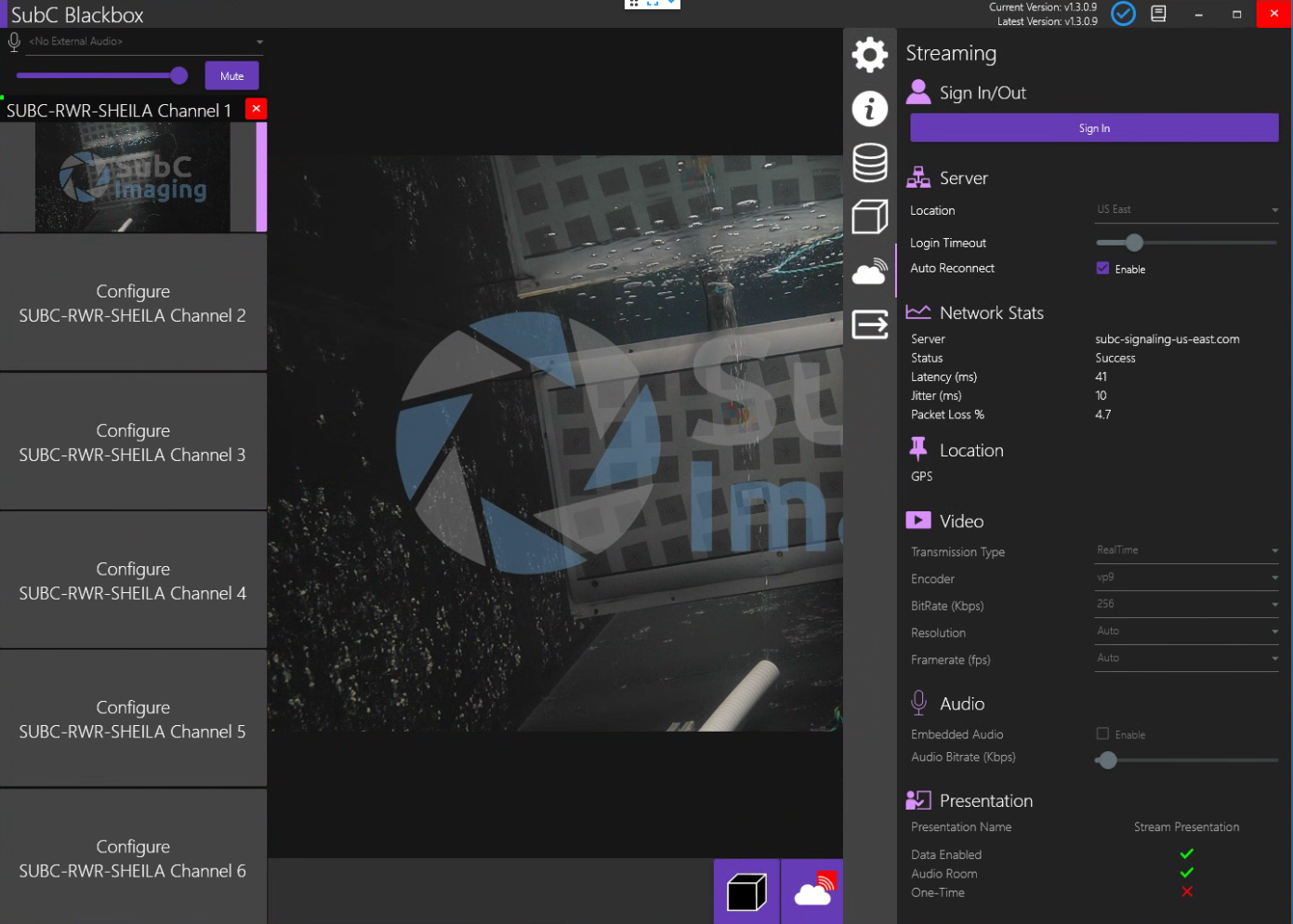Open the cloud streaming sidebar icon
This screenshot has height=924, width=1293.
pos(869,271)
